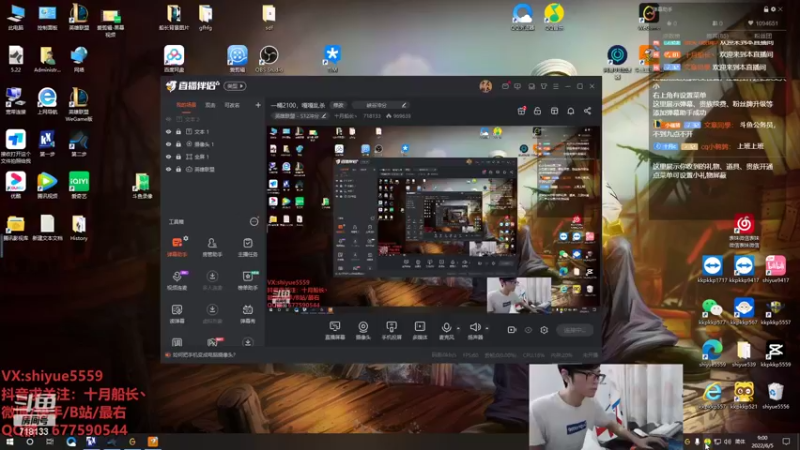Hide the 英雄联盟 layer
The width and height of the screenshot is (800, 450).
pos(168,169)
